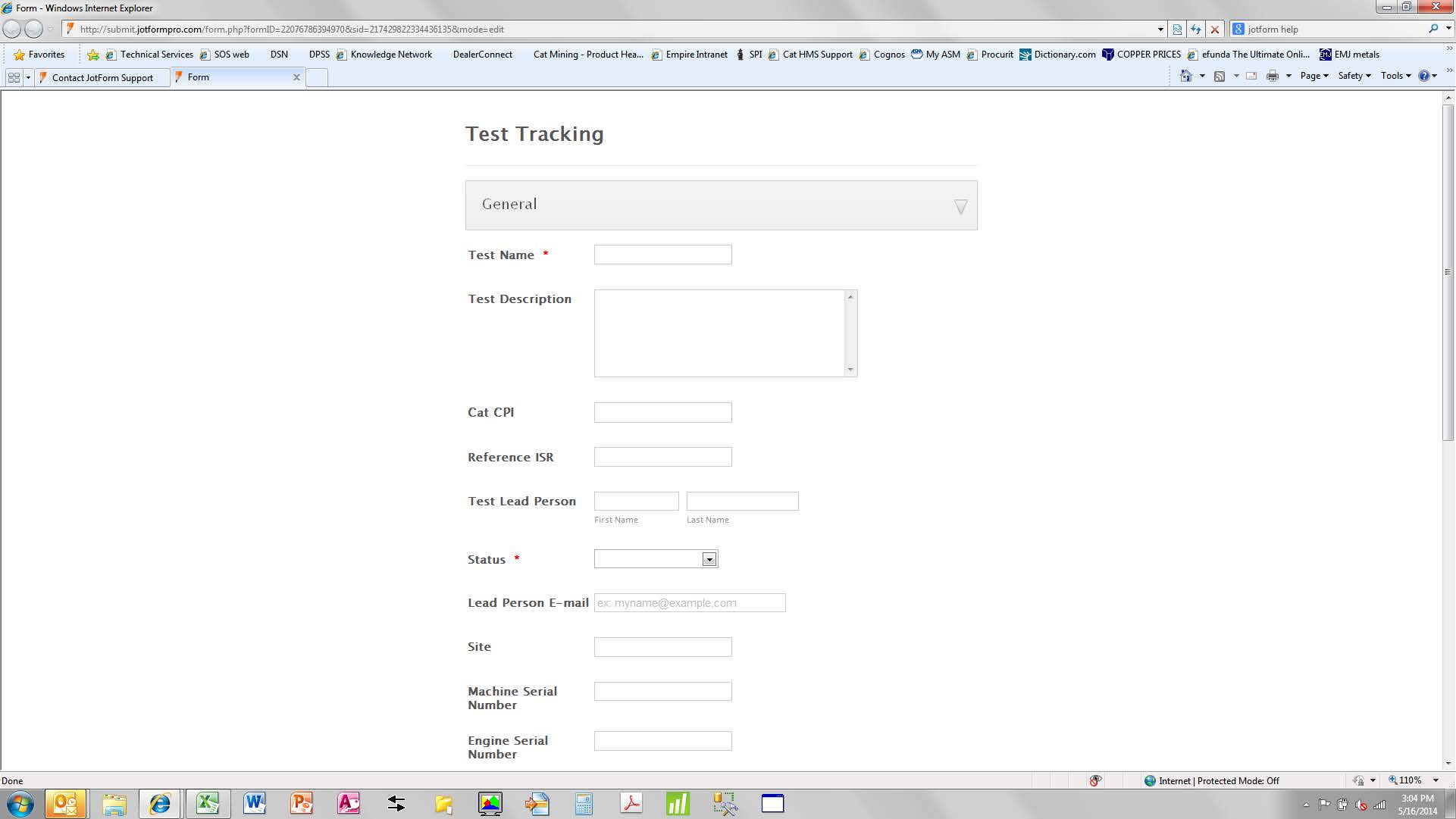Open the Dictionary.com favorites link
This screenshot has width=1456, height=819.
coord(1057,55)
